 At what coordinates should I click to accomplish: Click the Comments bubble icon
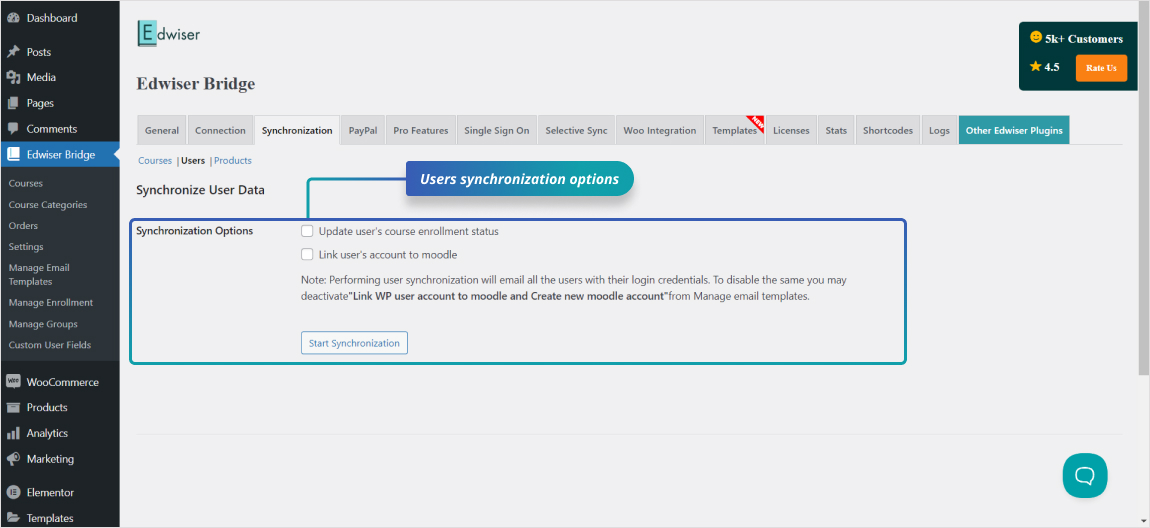12,128
